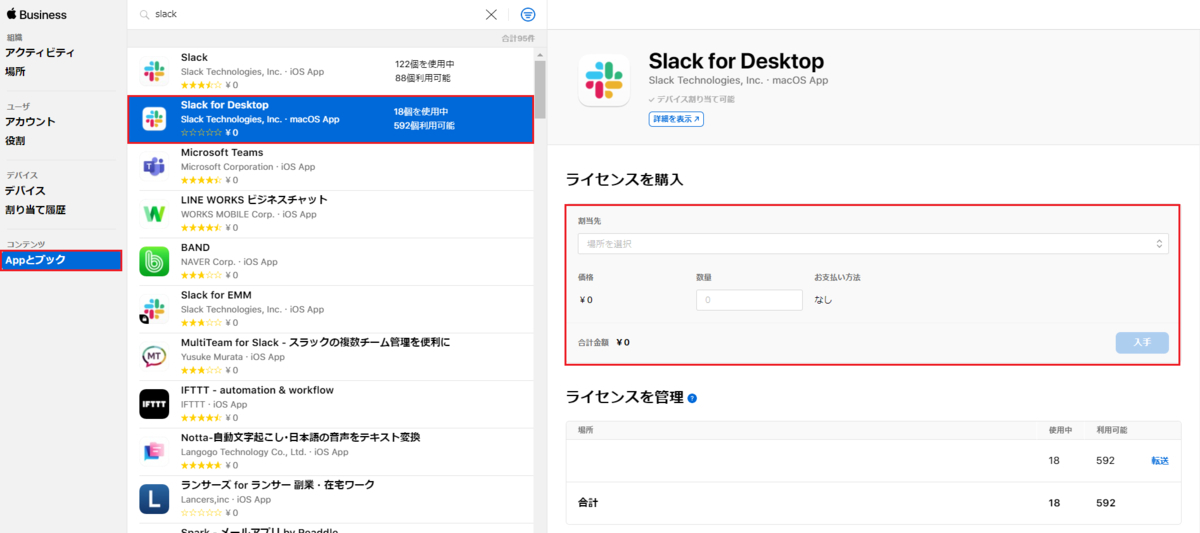Image resolution: width=1200 pixels, height=533 pixels.
Task: Click the Apple Business logo
Action: coord(36,15)
